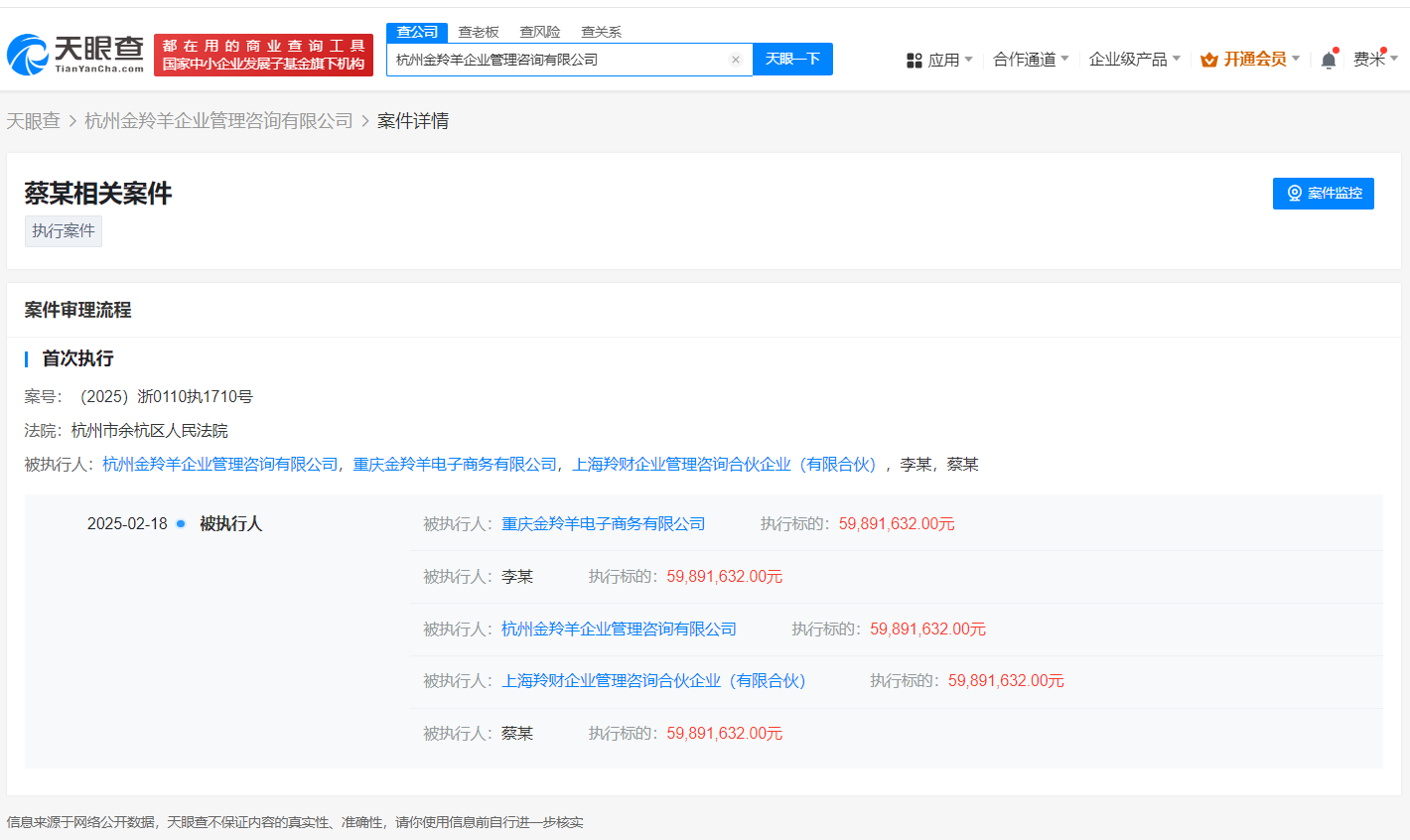Click the 案件详情 breadcrumb text
This screenshot has height=840, width=1410.
413,121
